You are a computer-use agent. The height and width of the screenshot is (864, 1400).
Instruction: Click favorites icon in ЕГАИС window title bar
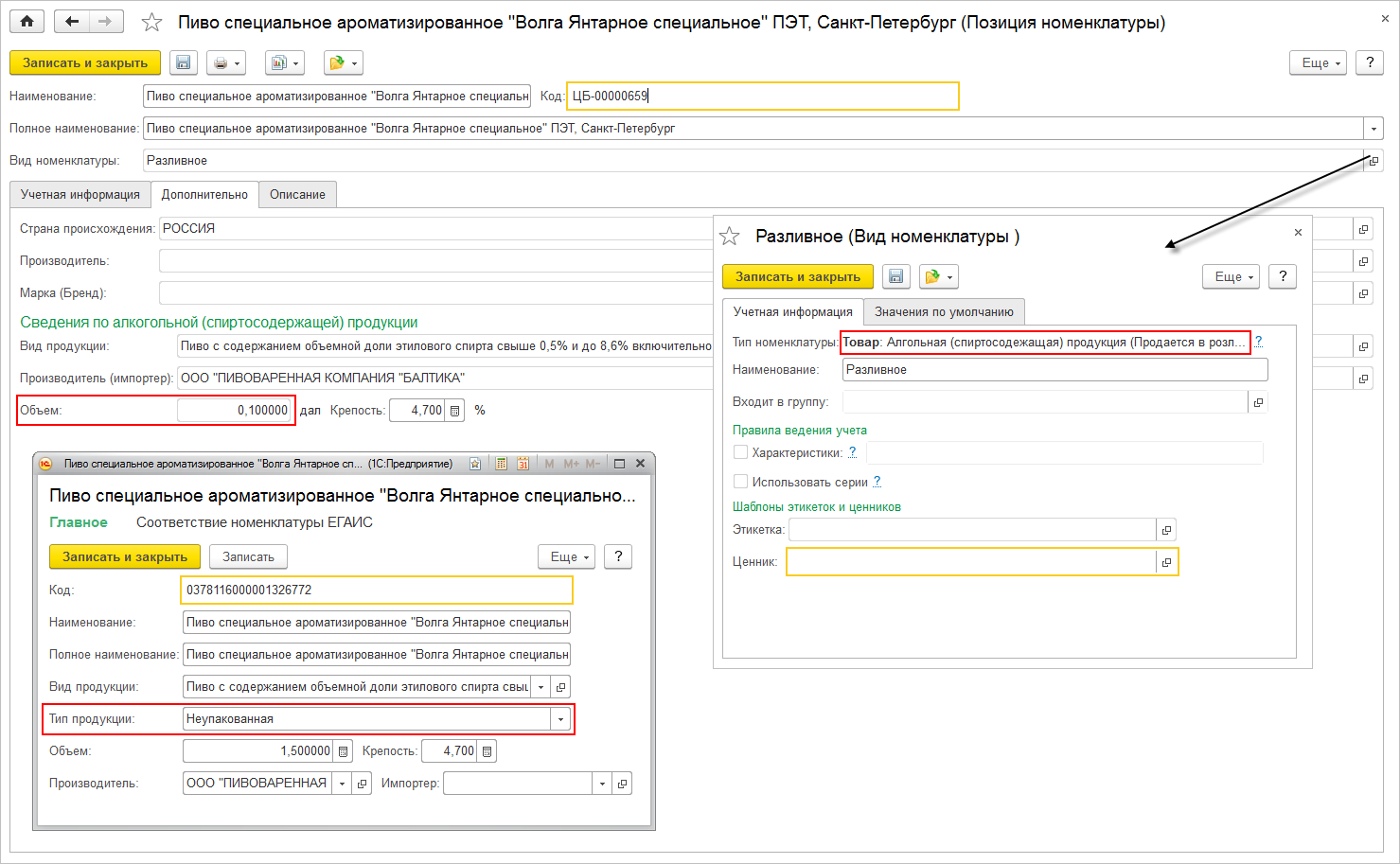coord(475,464)
